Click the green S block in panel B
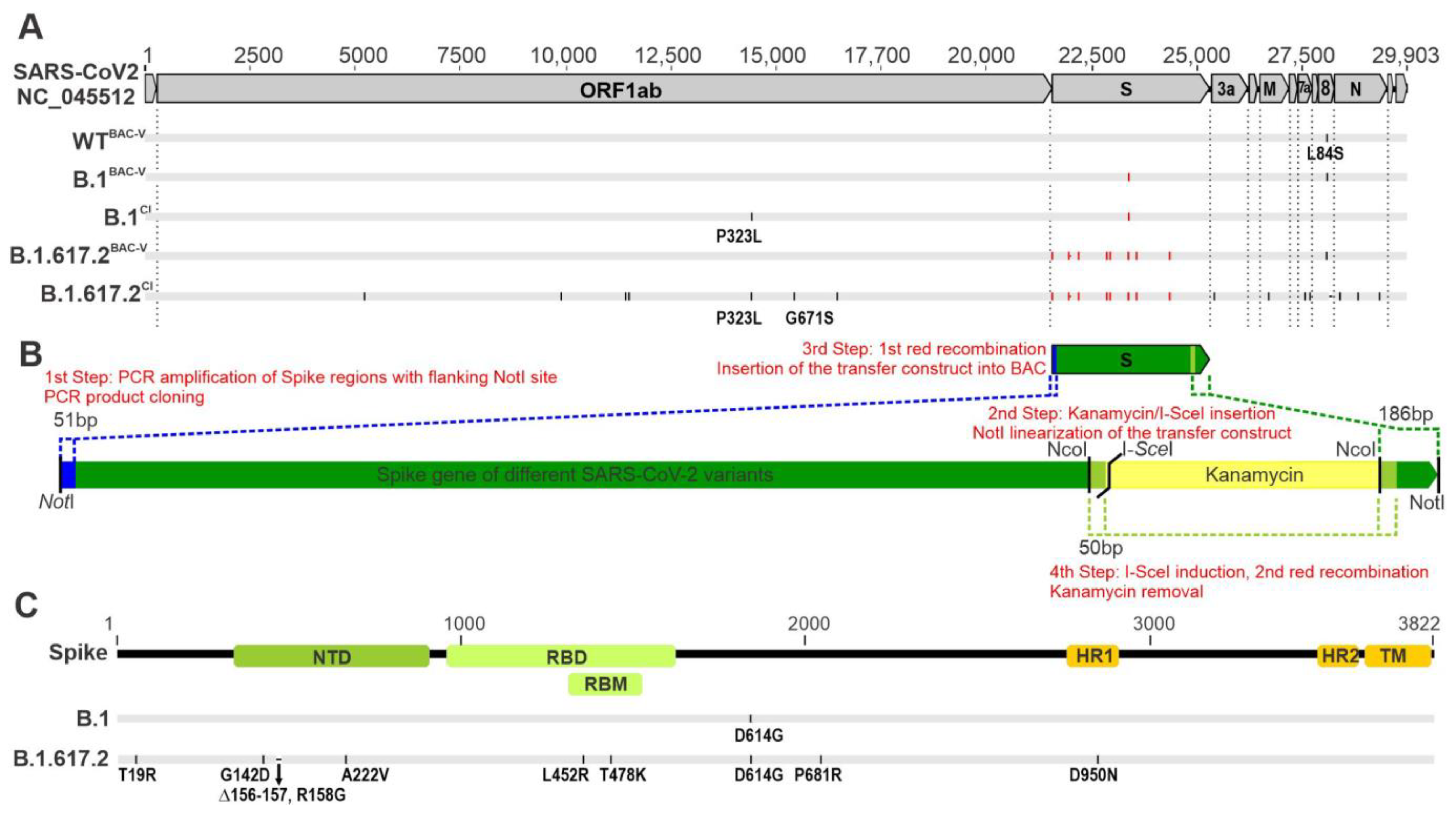 click(x=1126, y=360)
